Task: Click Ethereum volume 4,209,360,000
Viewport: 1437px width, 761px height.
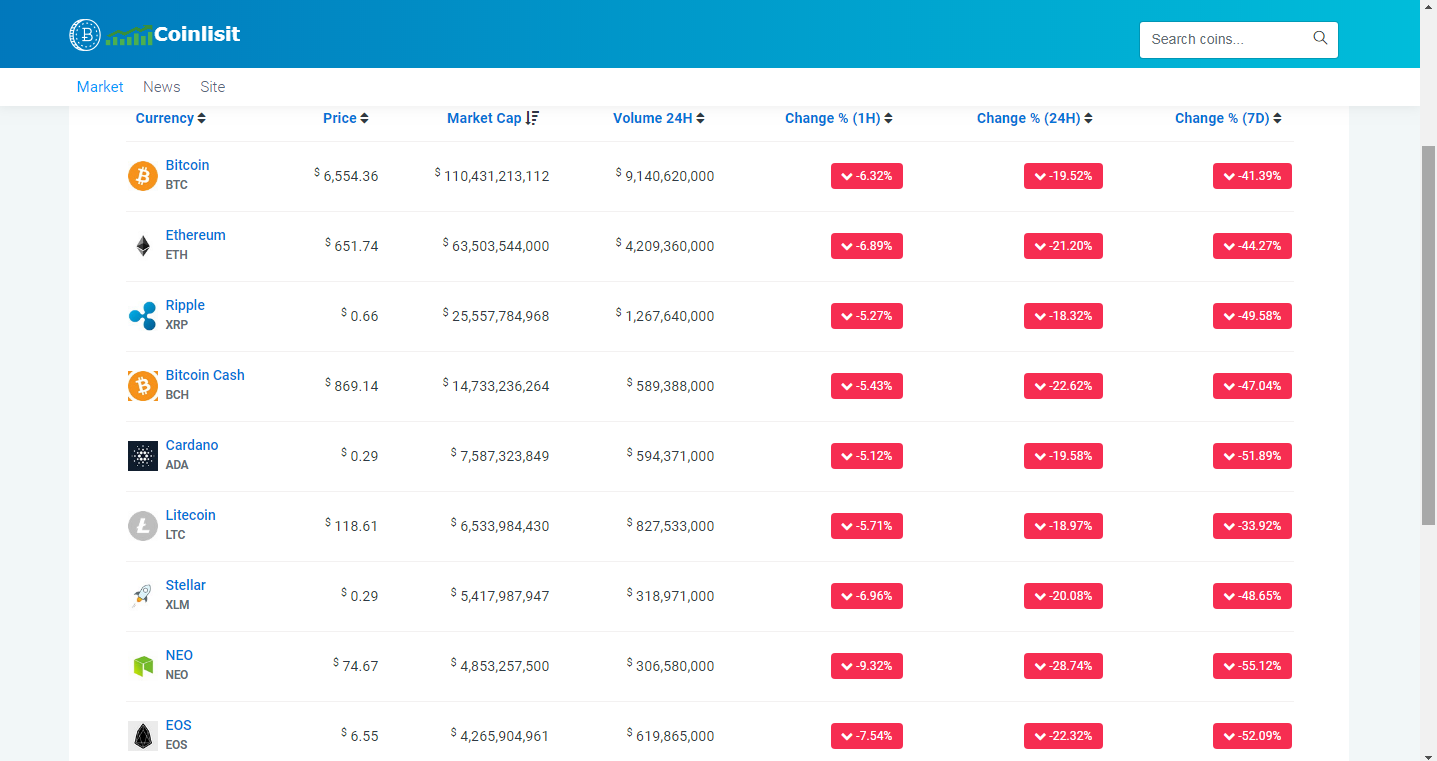Action: (x=665, y=246)
